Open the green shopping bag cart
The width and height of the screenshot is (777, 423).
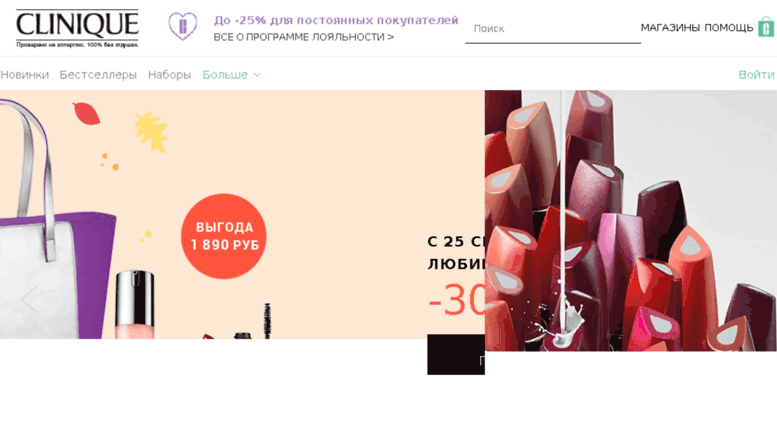coord(766,27)
